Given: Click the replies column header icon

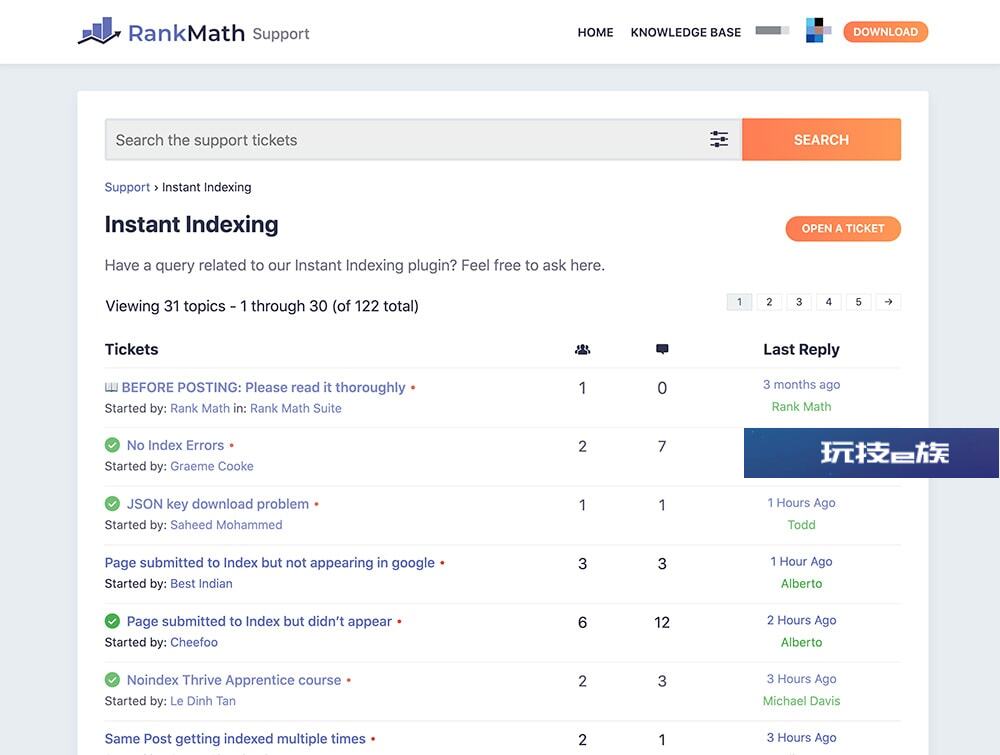Looking at the screenshot, I should pos(662,349).
